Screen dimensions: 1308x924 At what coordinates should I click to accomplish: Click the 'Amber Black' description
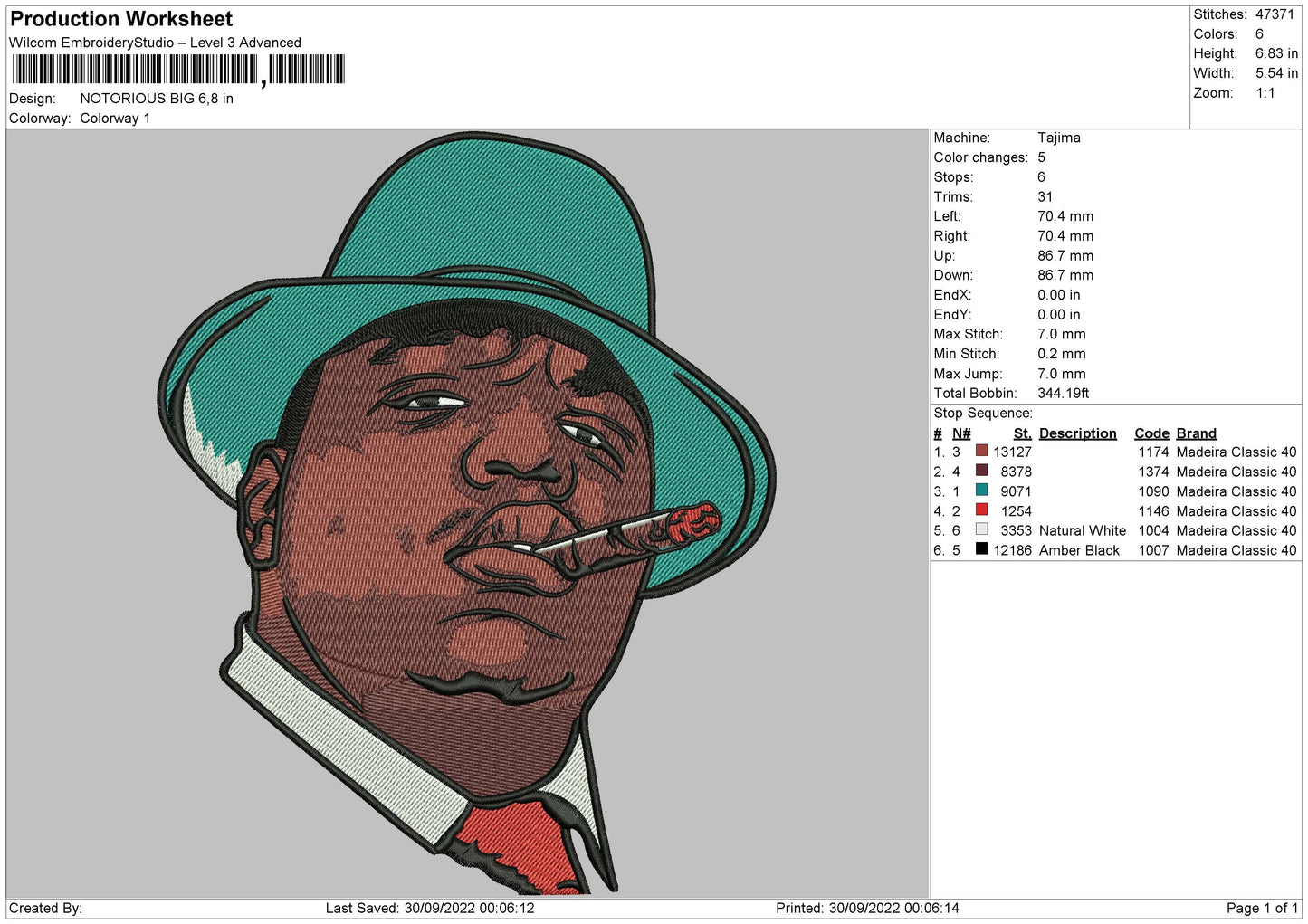pos(1079,550)
